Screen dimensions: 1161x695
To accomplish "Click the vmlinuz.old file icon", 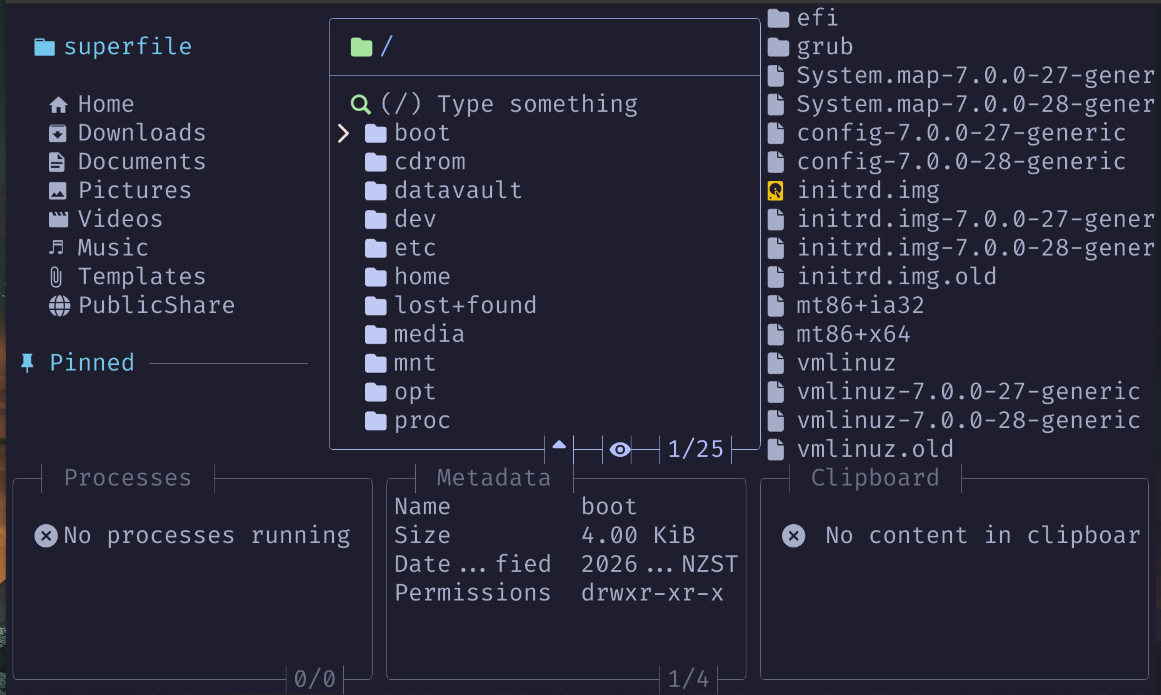I will (x=775, y=449).
